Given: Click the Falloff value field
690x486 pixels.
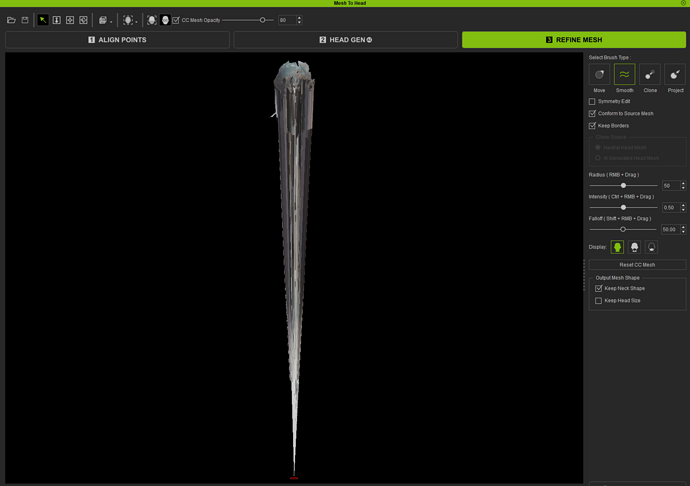Looking at the screenshot, I should (671, 229).
